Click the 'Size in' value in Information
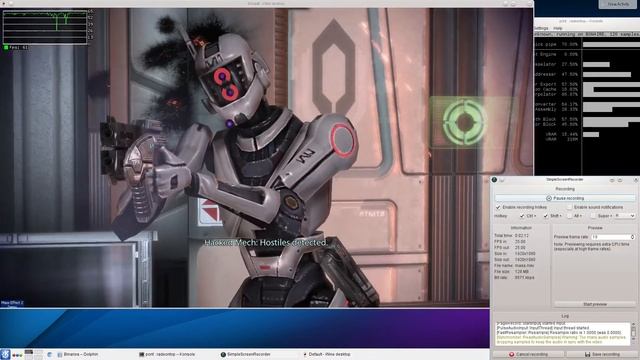Screen dimensions: 640x360 (525, 253)
